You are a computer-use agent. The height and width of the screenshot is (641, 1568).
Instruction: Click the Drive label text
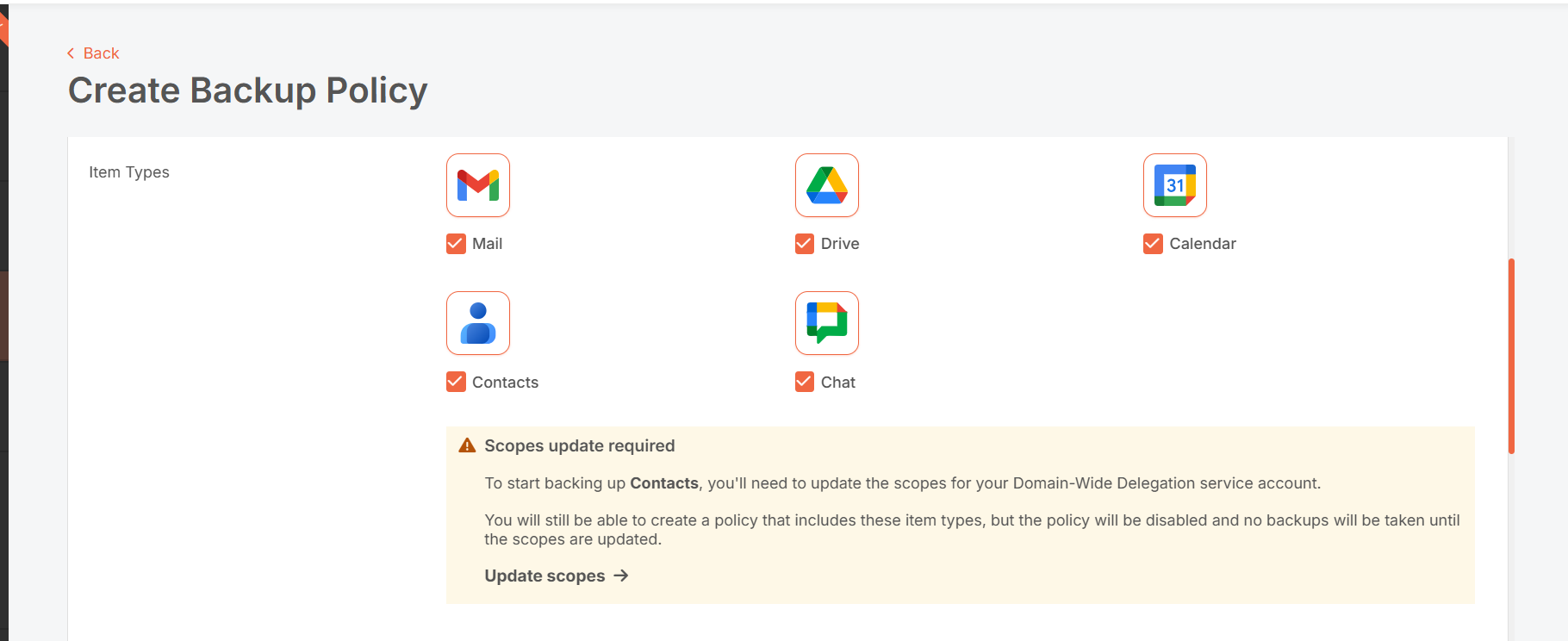click(x=840, y=244)
